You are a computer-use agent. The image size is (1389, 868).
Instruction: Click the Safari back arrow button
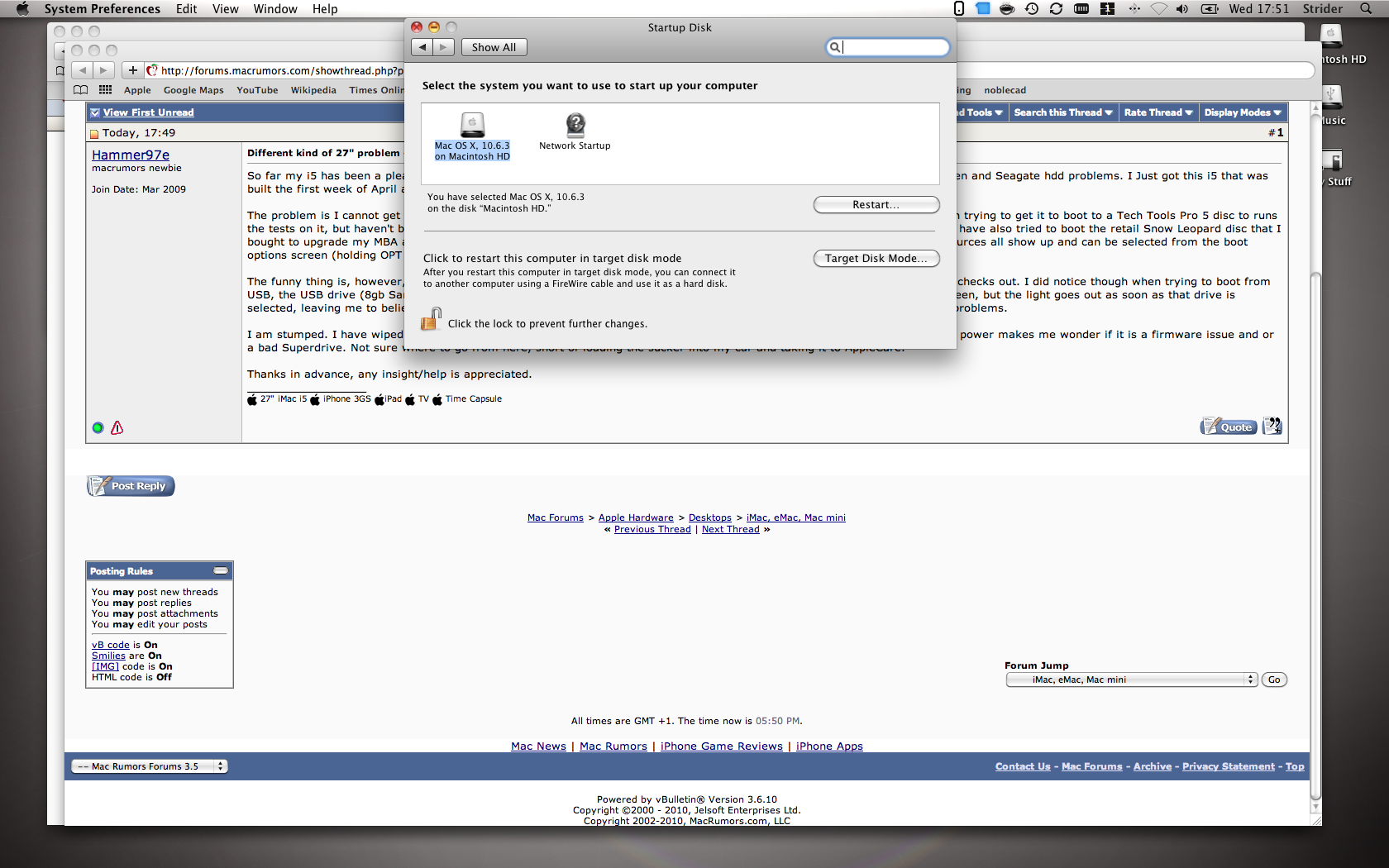click(82, 70)
